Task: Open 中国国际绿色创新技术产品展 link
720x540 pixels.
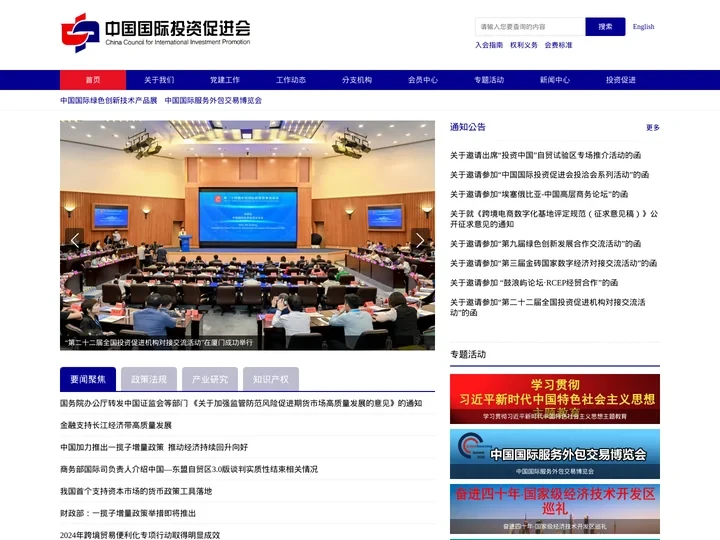Action: point(109,100)
